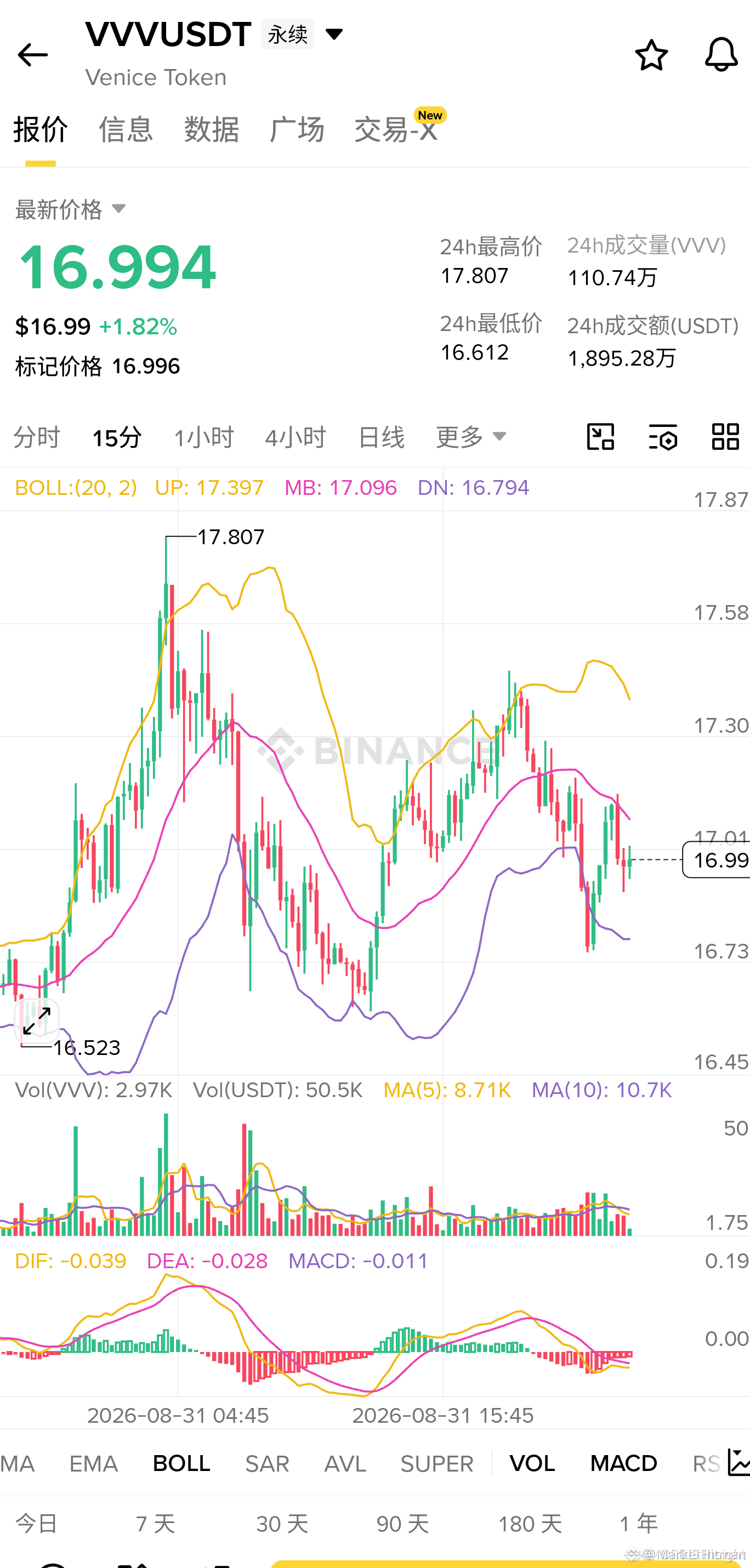Tap the Vol(USDT): 50.5K label
The image size is (750, 1568).
tap(277, 1090)
